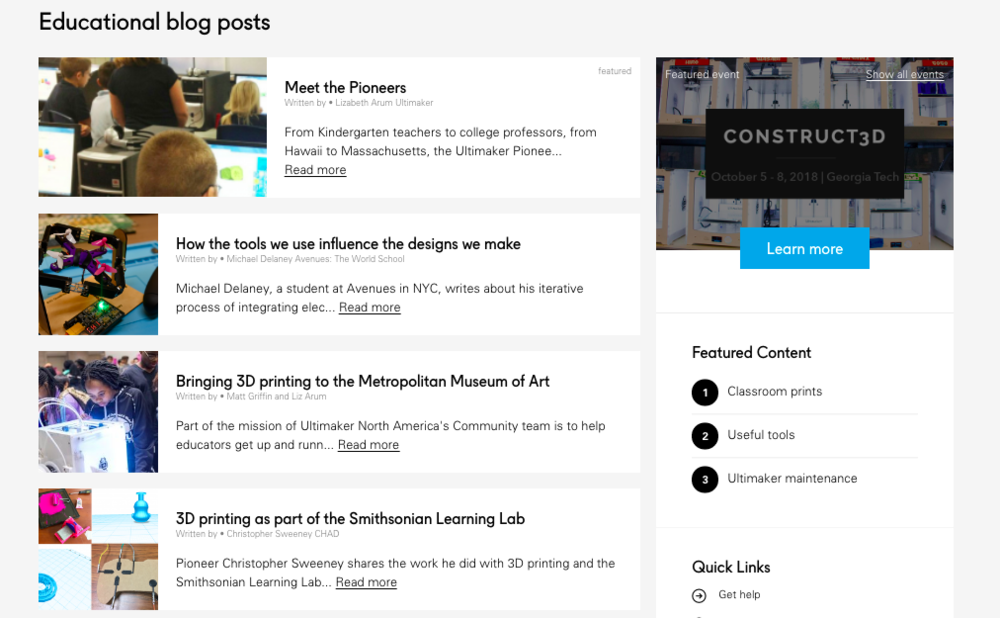Select Ultimaker maintenance in Featured Content
The height and width of the screenshot is (618, 1000).
click(x=792, y=479)
